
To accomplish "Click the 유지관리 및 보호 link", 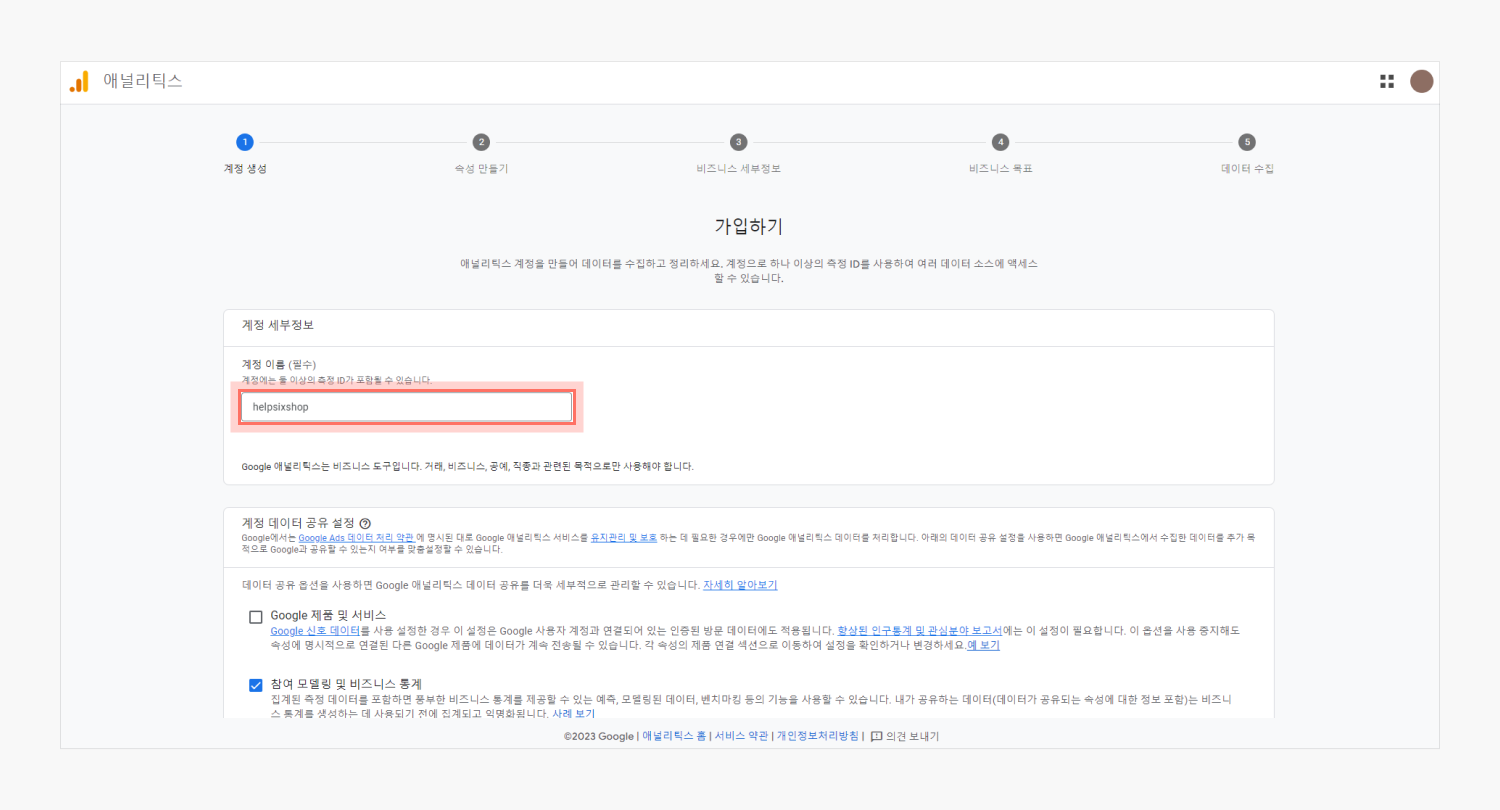I will 624,538.
